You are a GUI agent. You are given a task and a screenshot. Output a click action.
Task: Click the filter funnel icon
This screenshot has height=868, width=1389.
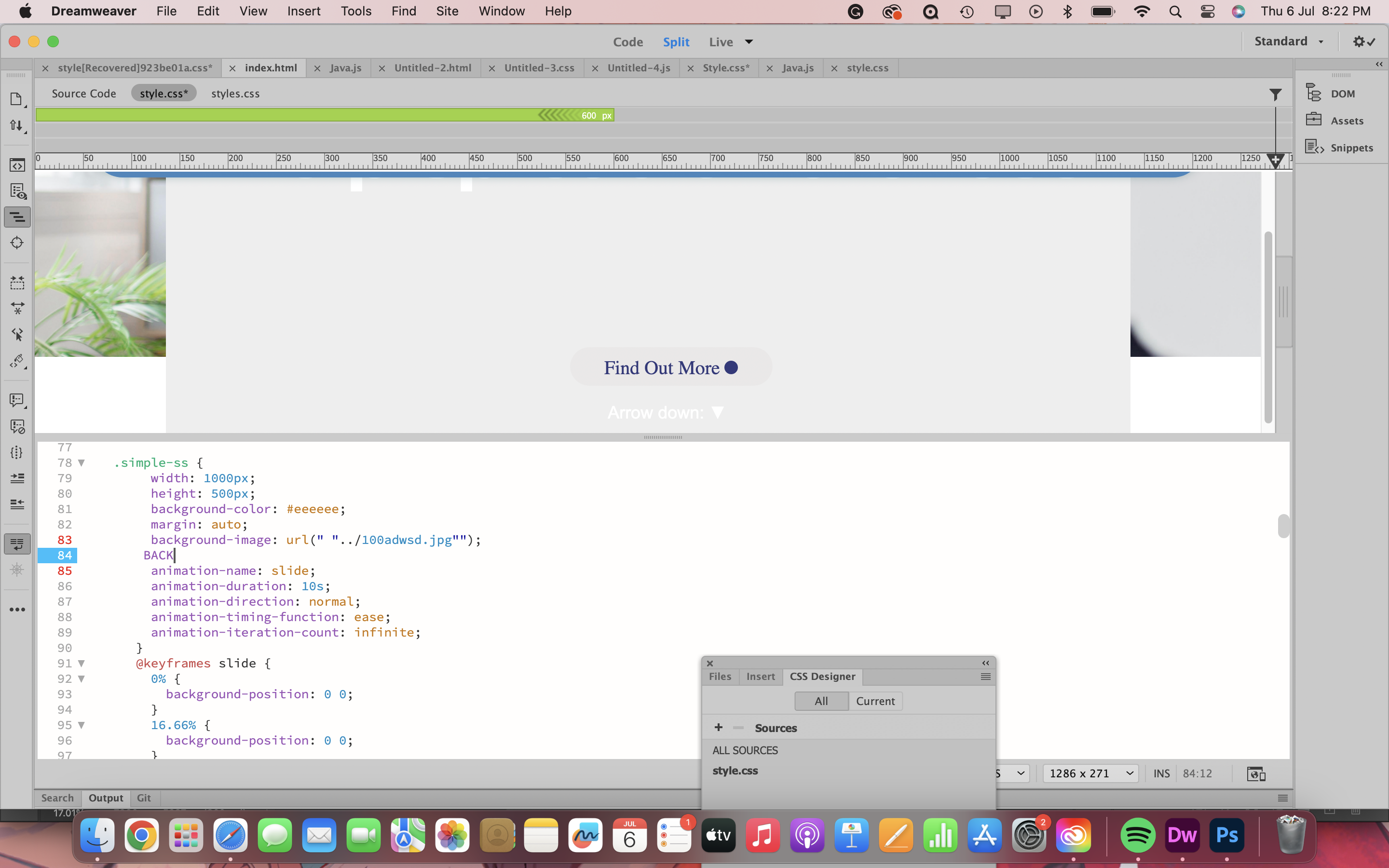pyautogui.click(x=1275, y=94)
